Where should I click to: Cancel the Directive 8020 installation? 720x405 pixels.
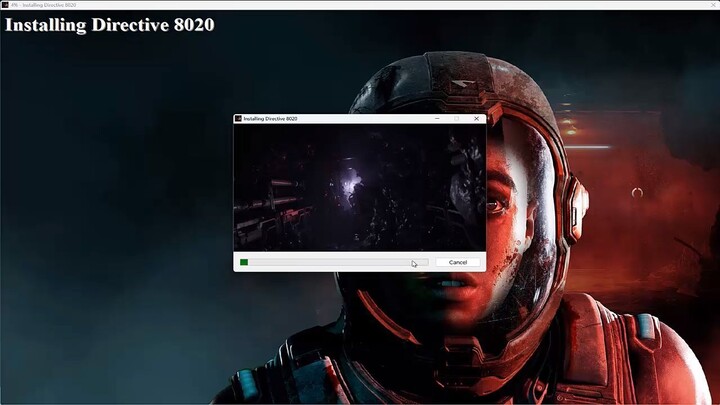457,262
